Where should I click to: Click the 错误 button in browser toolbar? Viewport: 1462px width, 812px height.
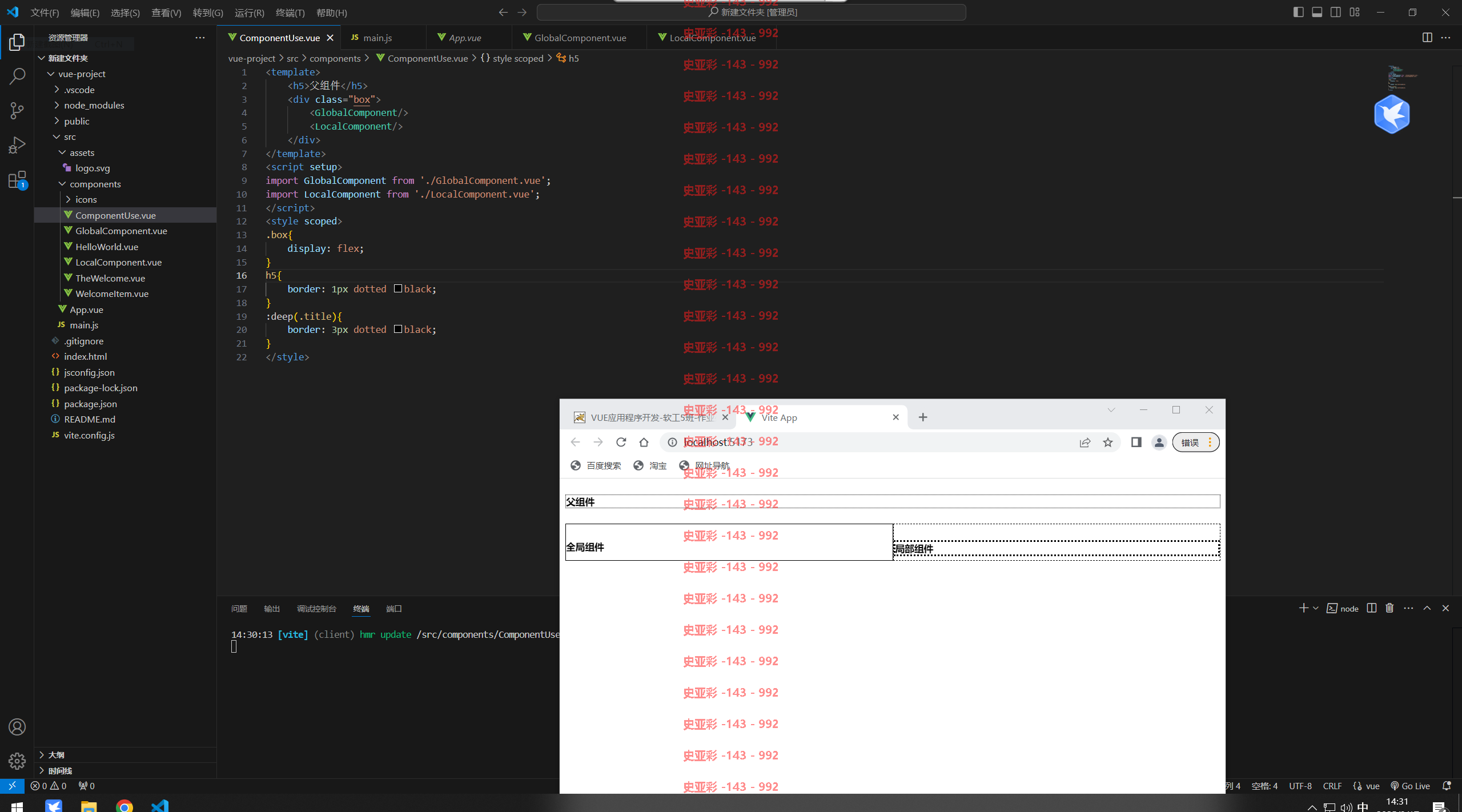(x=1196, y=442)
